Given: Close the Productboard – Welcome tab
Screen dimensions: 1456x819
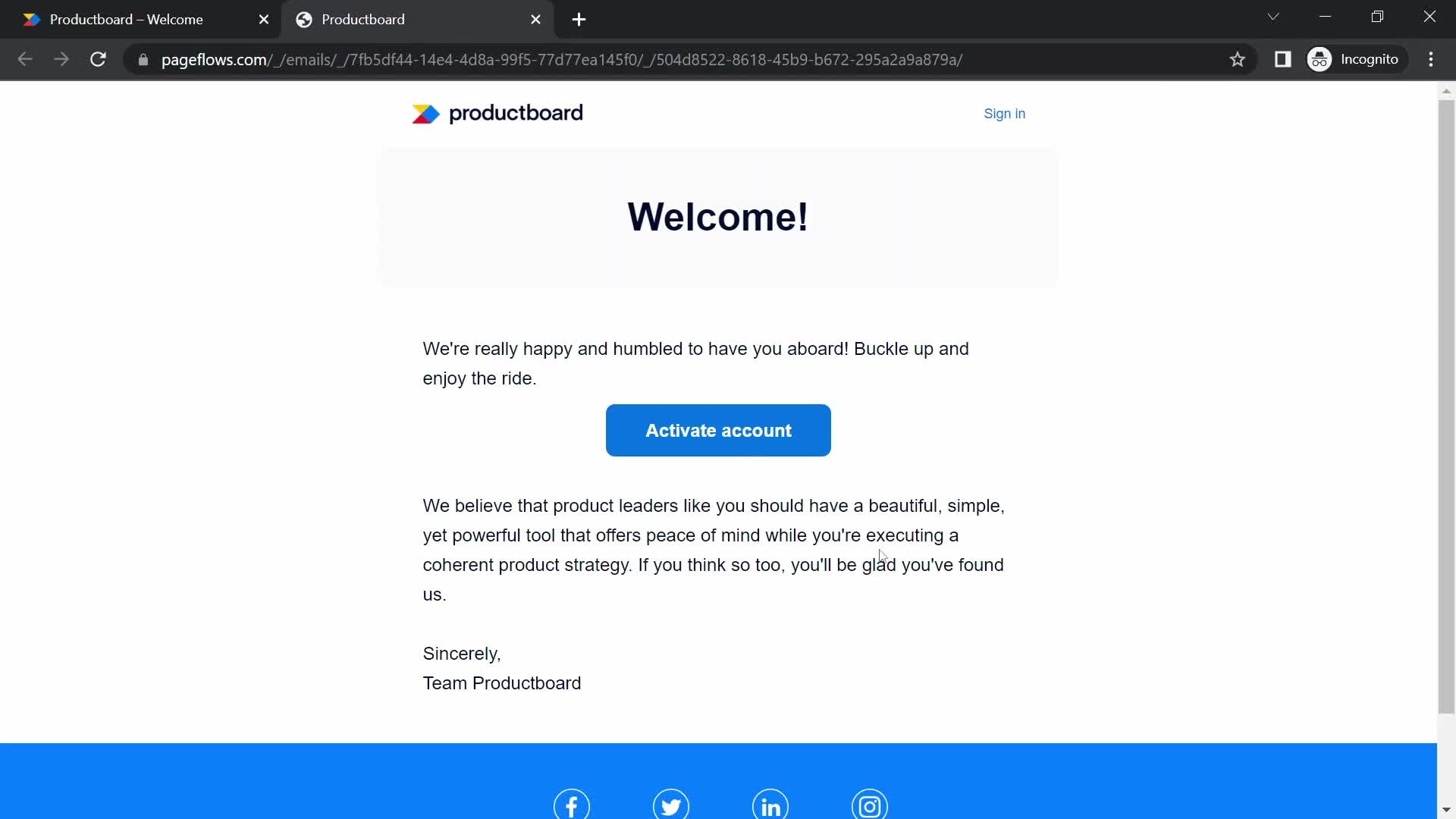Looking at the screenshot, I should (x=264, y=20).
